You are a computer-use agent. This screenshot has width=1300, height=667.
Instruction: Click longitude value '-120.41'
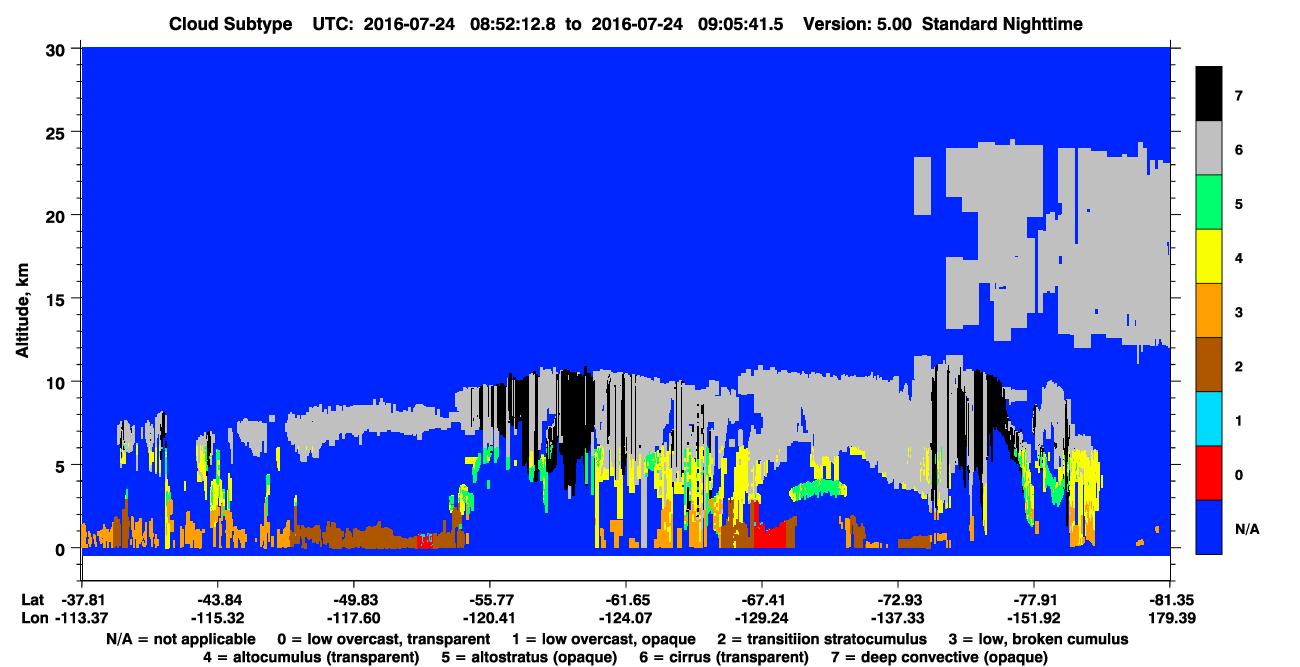click(490, 618)
